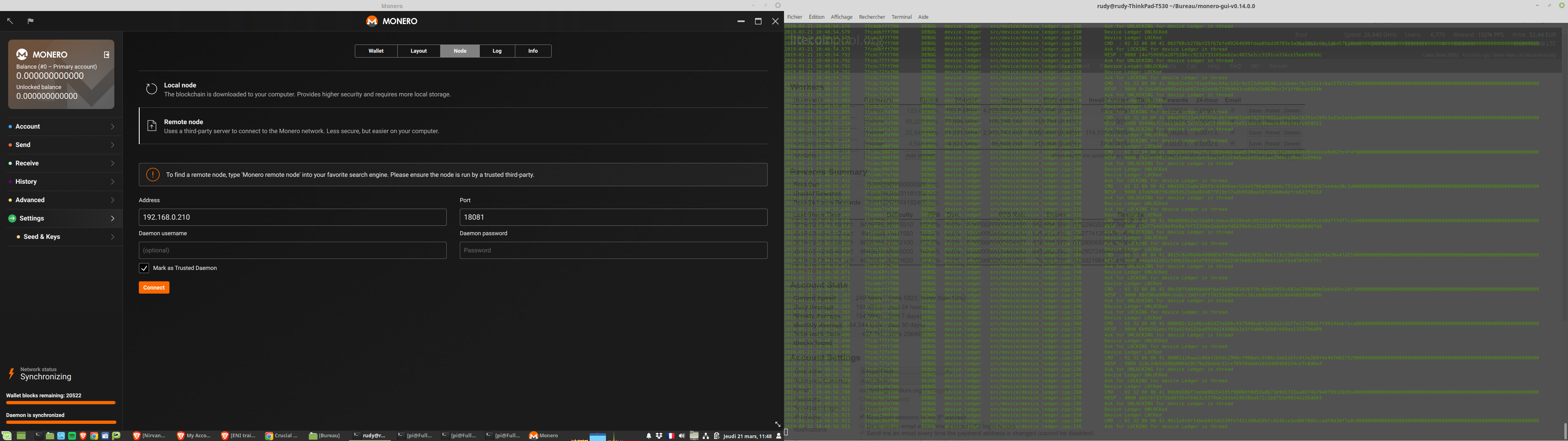Focus the Daemon password field
The width and height of the screenshot is (1568, 441).
[x=614, y=250]
